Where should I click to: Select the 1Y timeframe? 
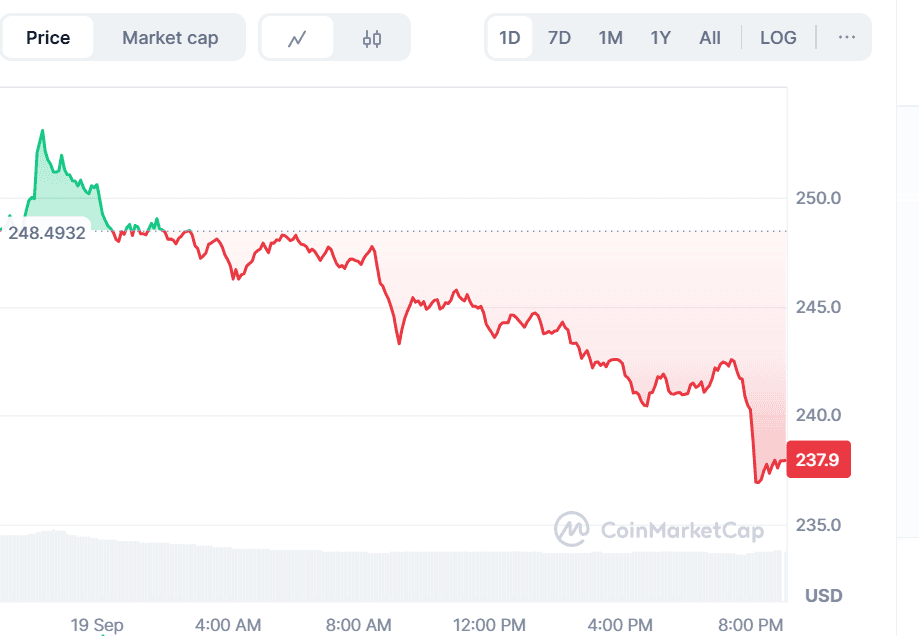point(661,37)
